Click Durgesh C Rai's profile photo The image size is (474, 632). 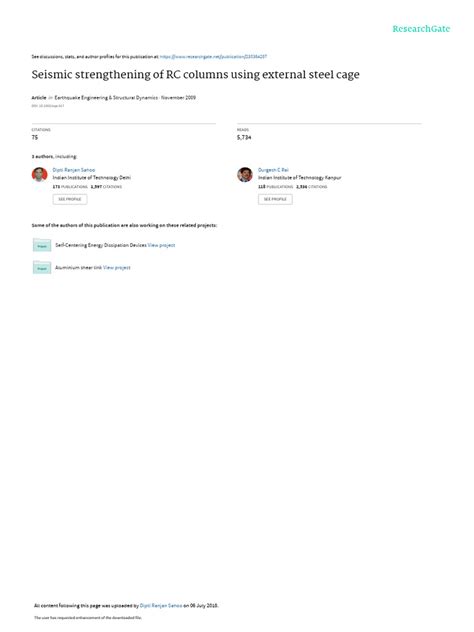[x=245, y=175]
